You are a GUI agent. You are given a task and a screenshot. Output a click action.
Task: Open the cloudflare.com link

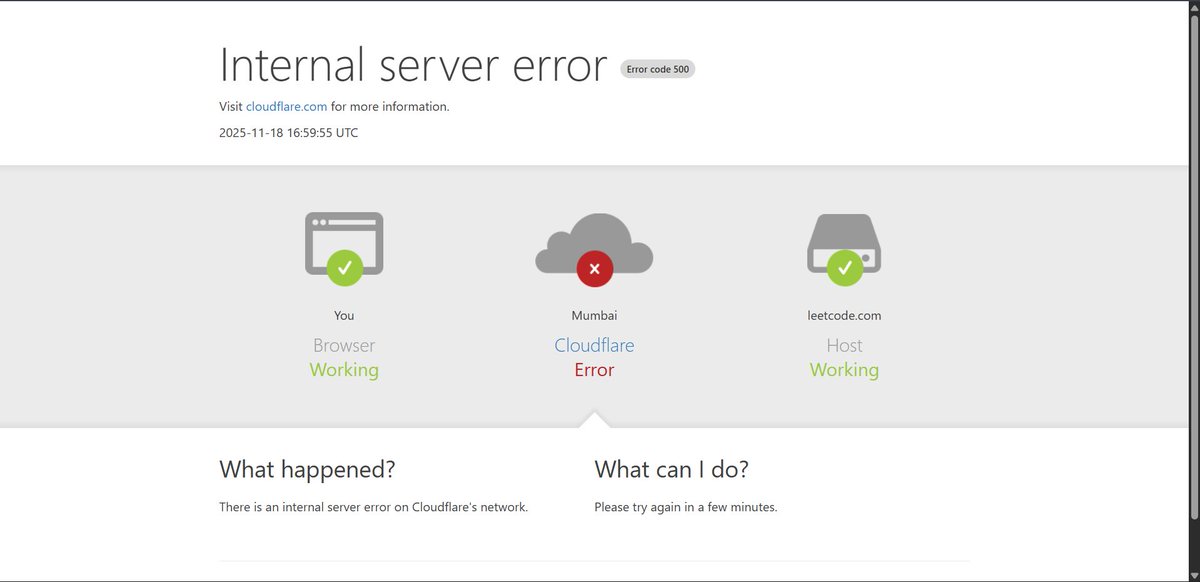point(286,106)
